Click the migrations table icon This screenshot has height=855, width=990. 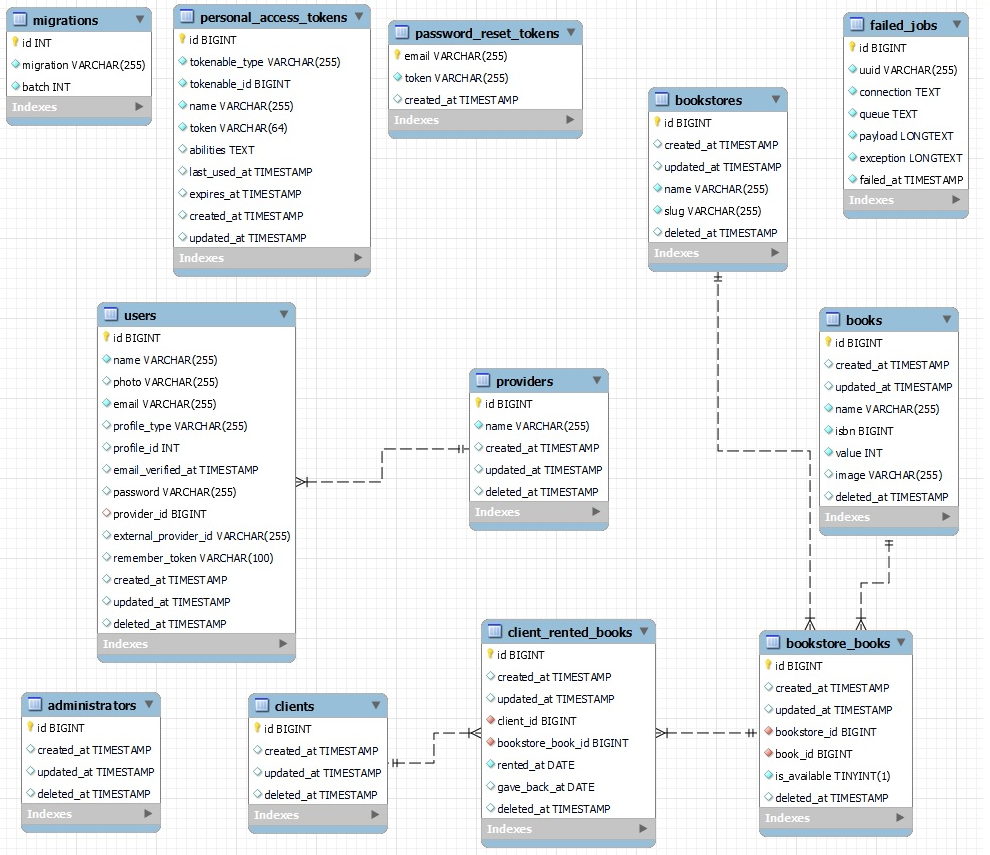pos(20,20)
